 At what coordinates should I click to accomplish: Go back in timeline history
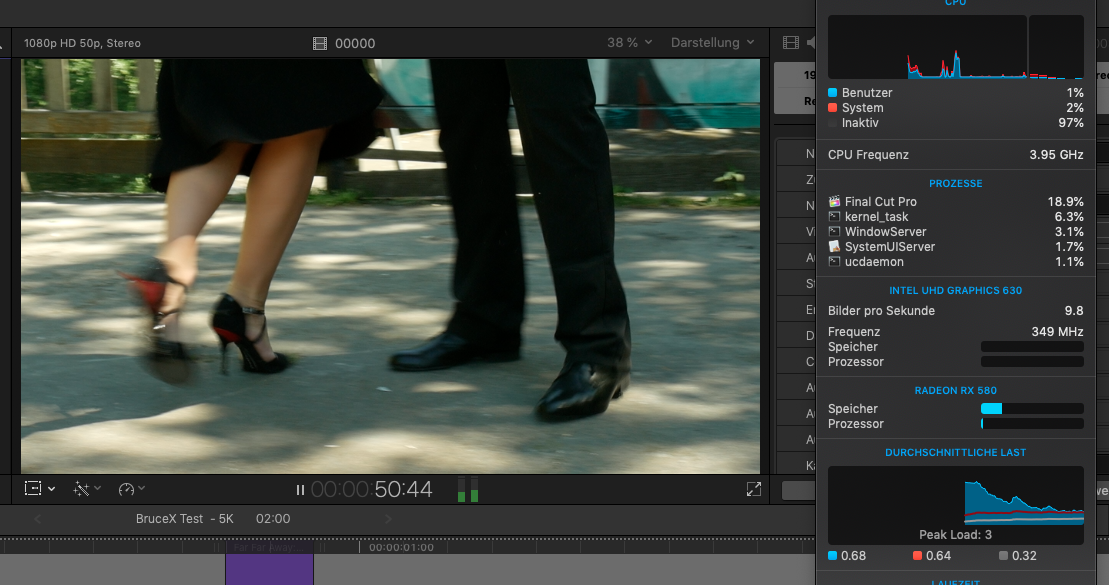pos(38,519)
